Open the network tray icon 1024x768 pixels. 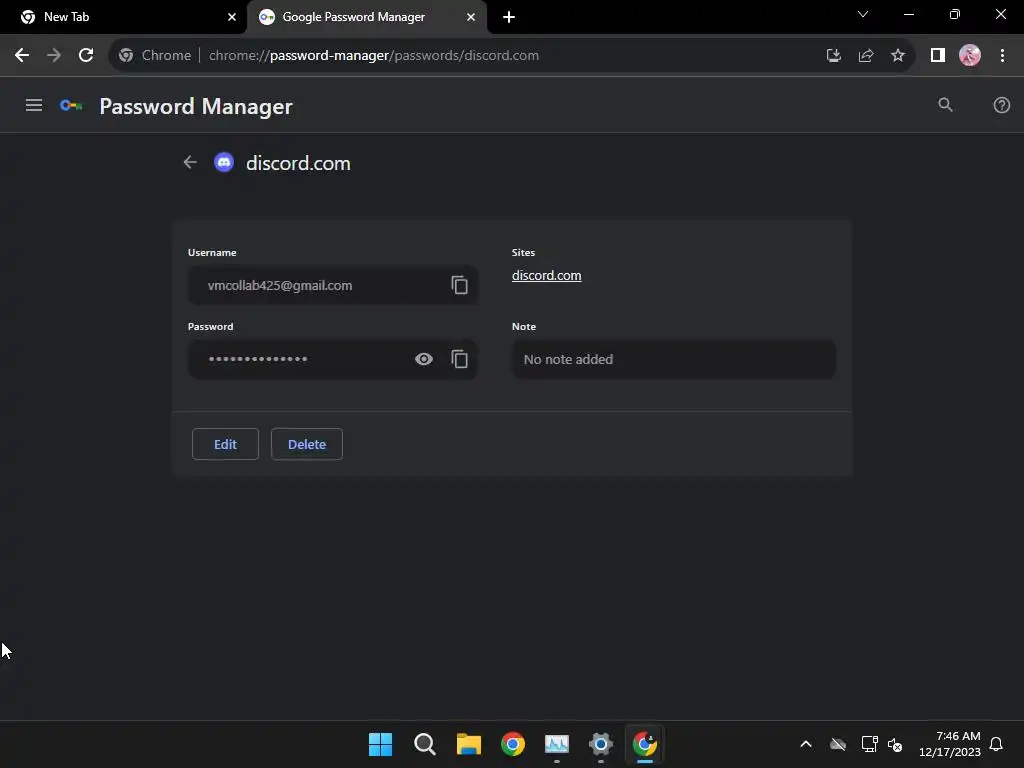(x=869, y=744)
